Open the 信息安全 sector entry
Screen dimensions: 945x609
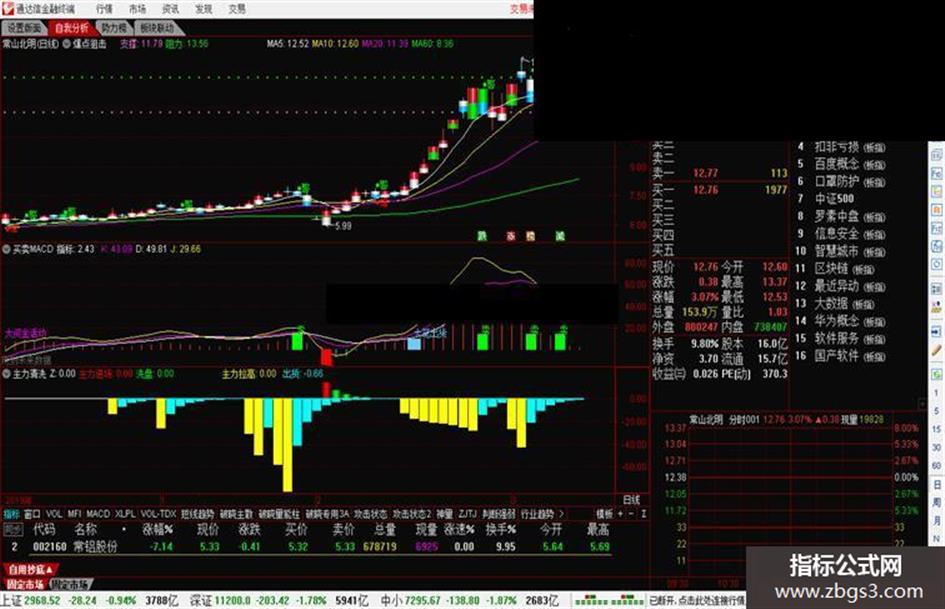pos(850,233)
